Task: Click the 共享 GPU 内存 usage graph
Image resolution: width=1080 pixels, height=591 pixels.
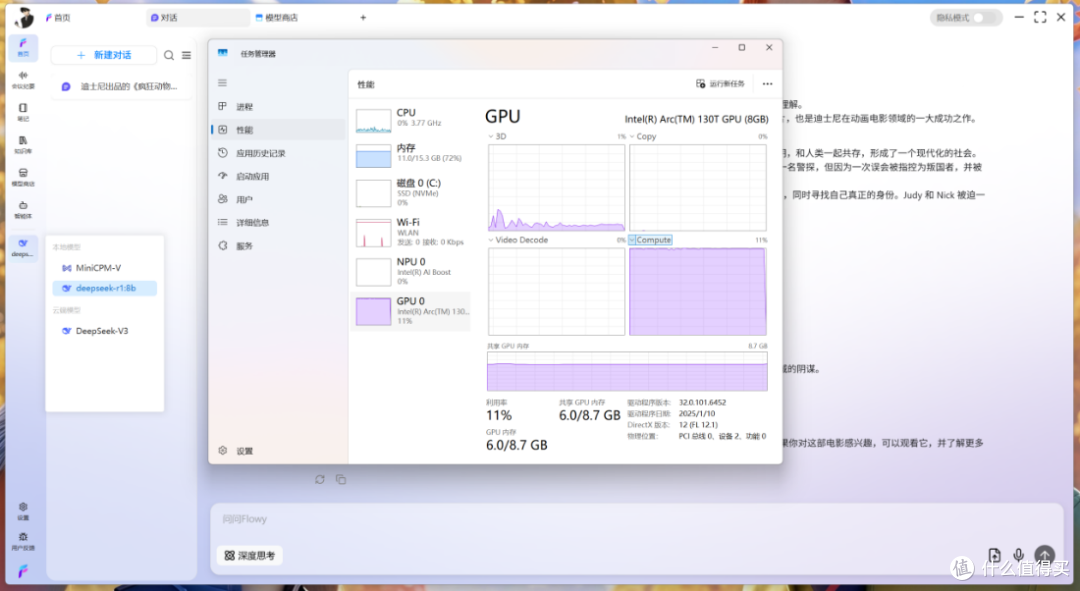Action: pos(627,371)
